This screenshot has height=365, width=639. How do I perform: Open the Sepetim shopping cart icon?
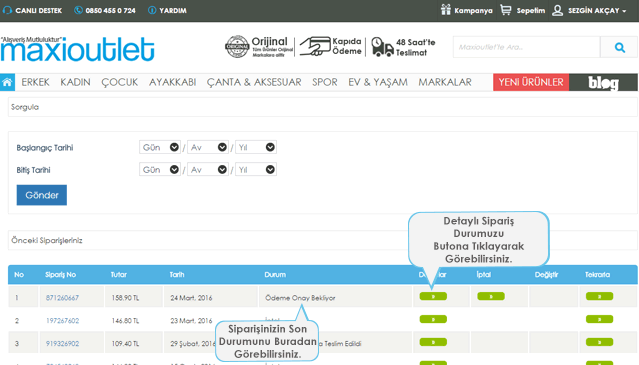505,10
